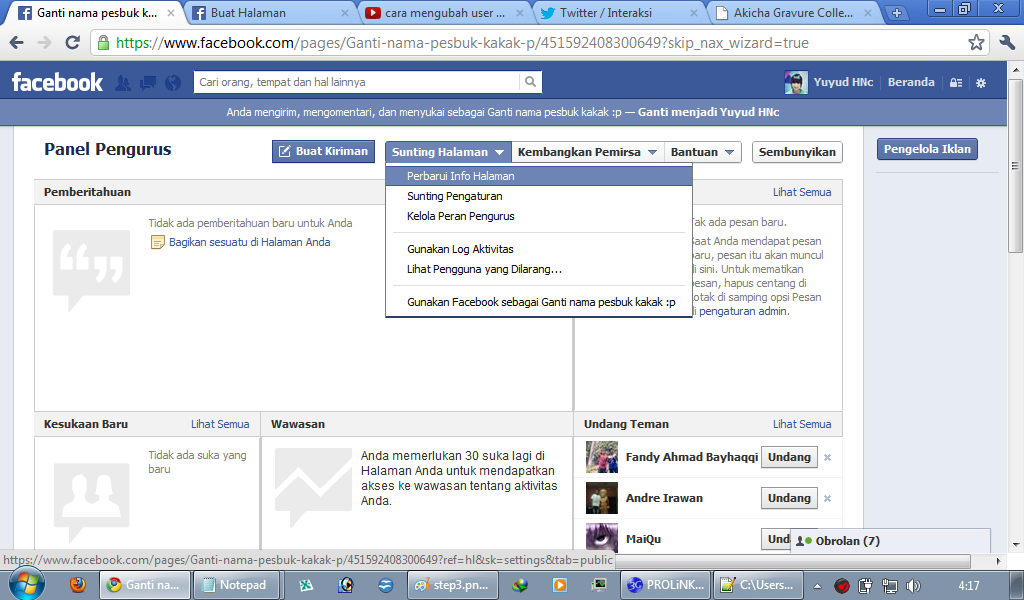Click Ganti menjadi Yuyud HNc link

coord(709,112)
